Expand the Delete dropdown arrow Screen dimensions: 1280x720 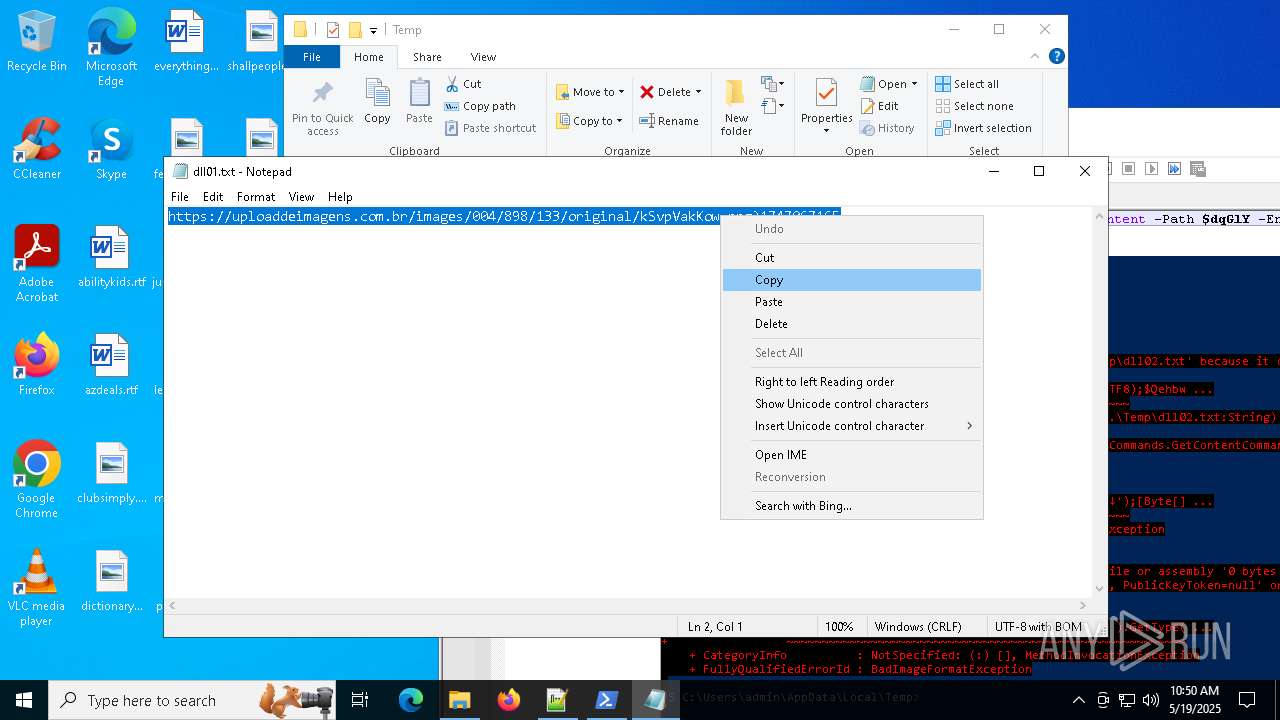(x=698, y=92)
